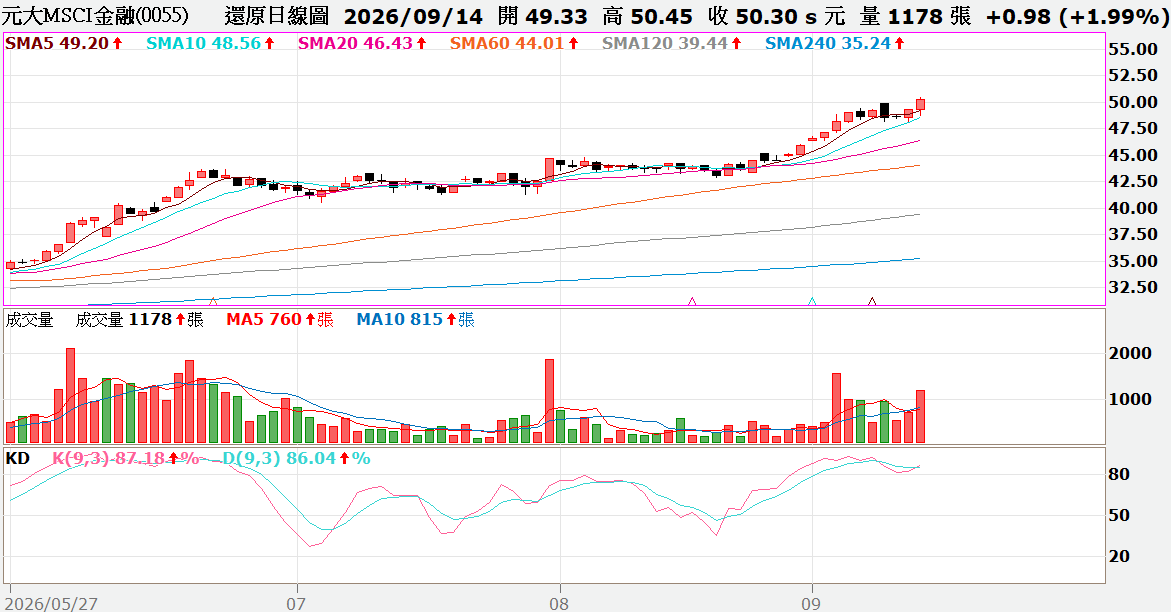Select the 還原日線圖 chart type label
This screenshot has width=1171, height=612.
276,16
